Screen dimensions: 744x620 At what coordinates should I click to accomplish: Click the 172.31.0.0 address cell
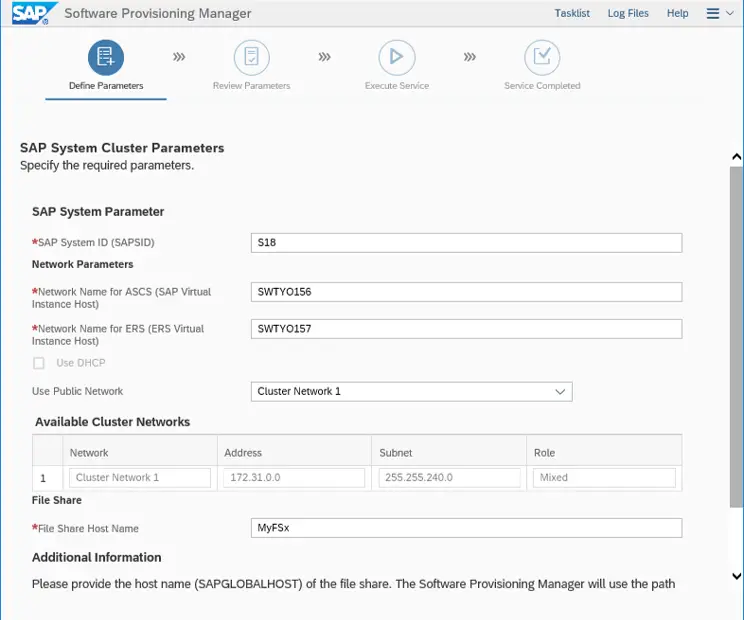point(294,478)
